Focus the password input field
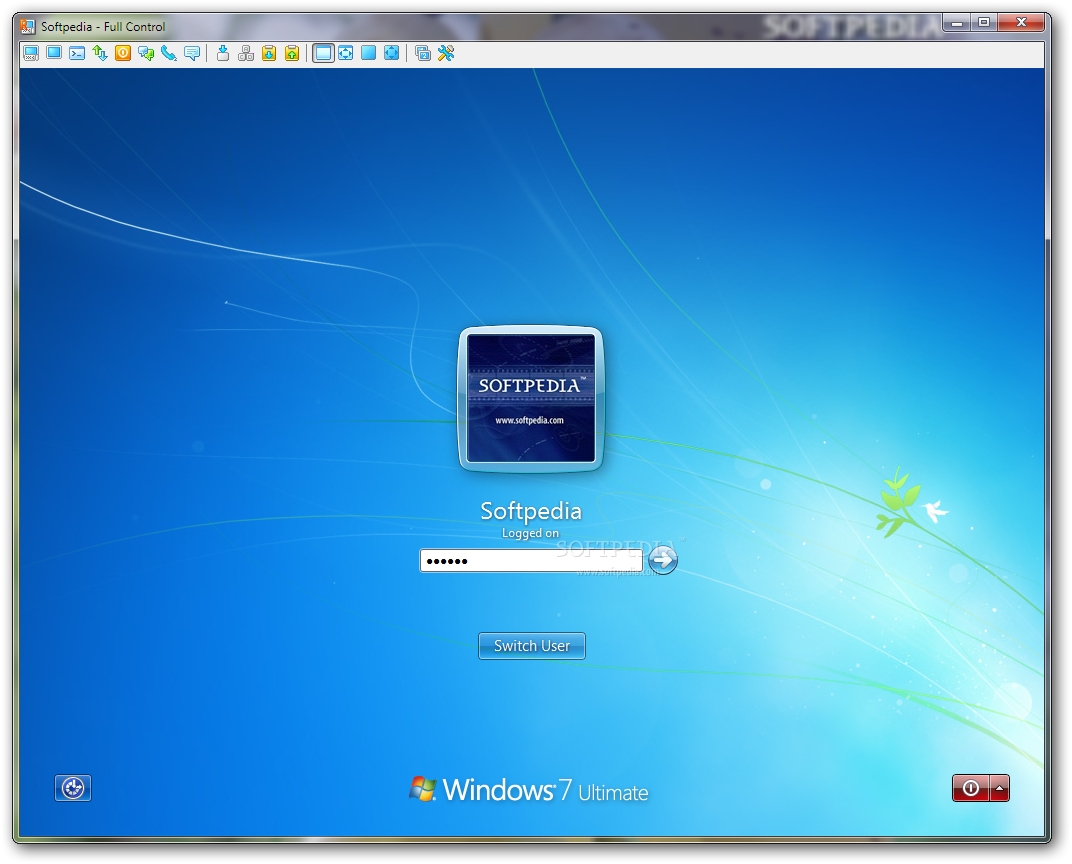Viewport: 1072px width, 864px height. point(531,561)
